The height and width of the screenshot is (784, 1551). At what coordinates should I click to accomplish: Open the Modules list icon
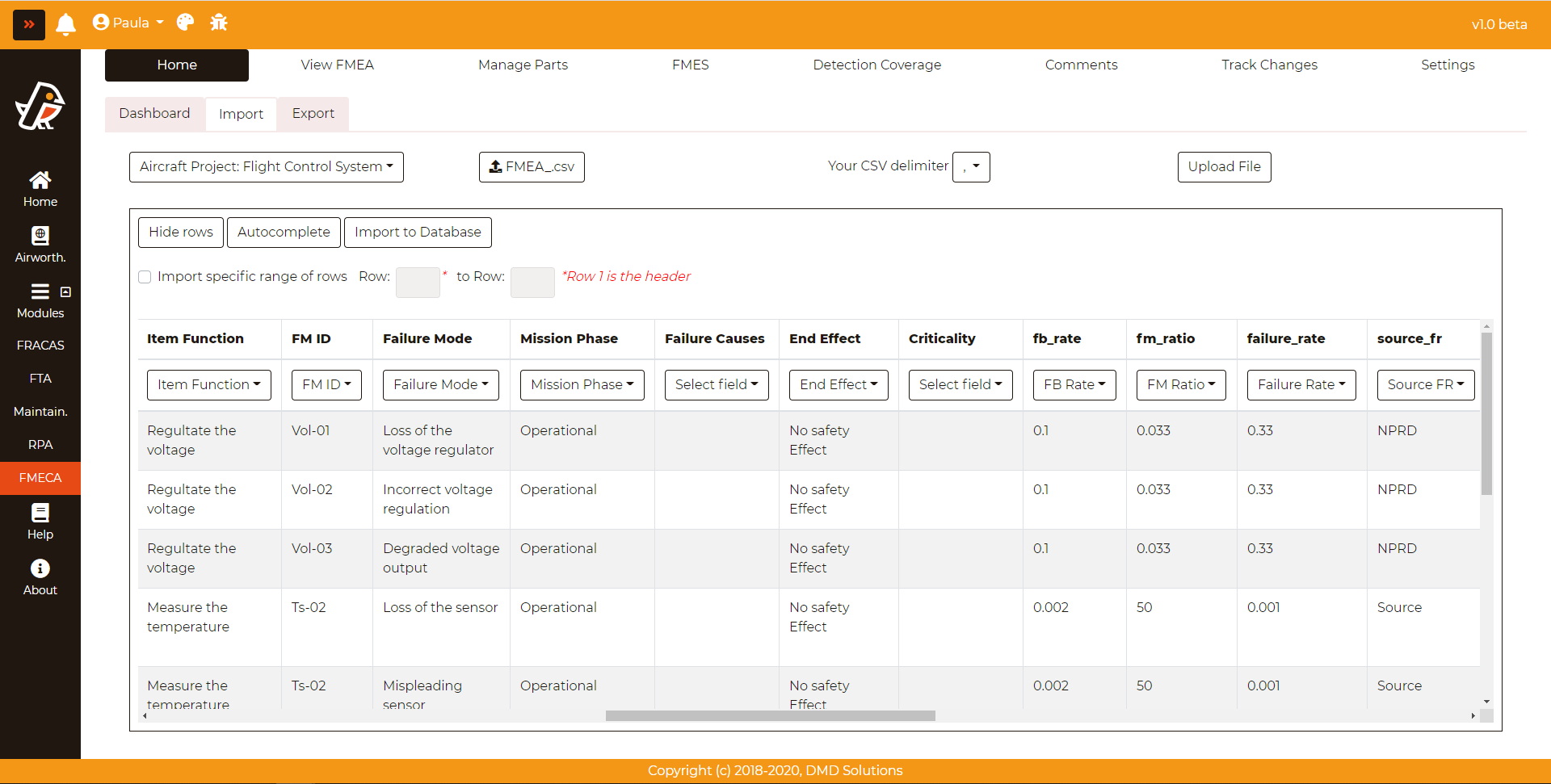(40, 291)
